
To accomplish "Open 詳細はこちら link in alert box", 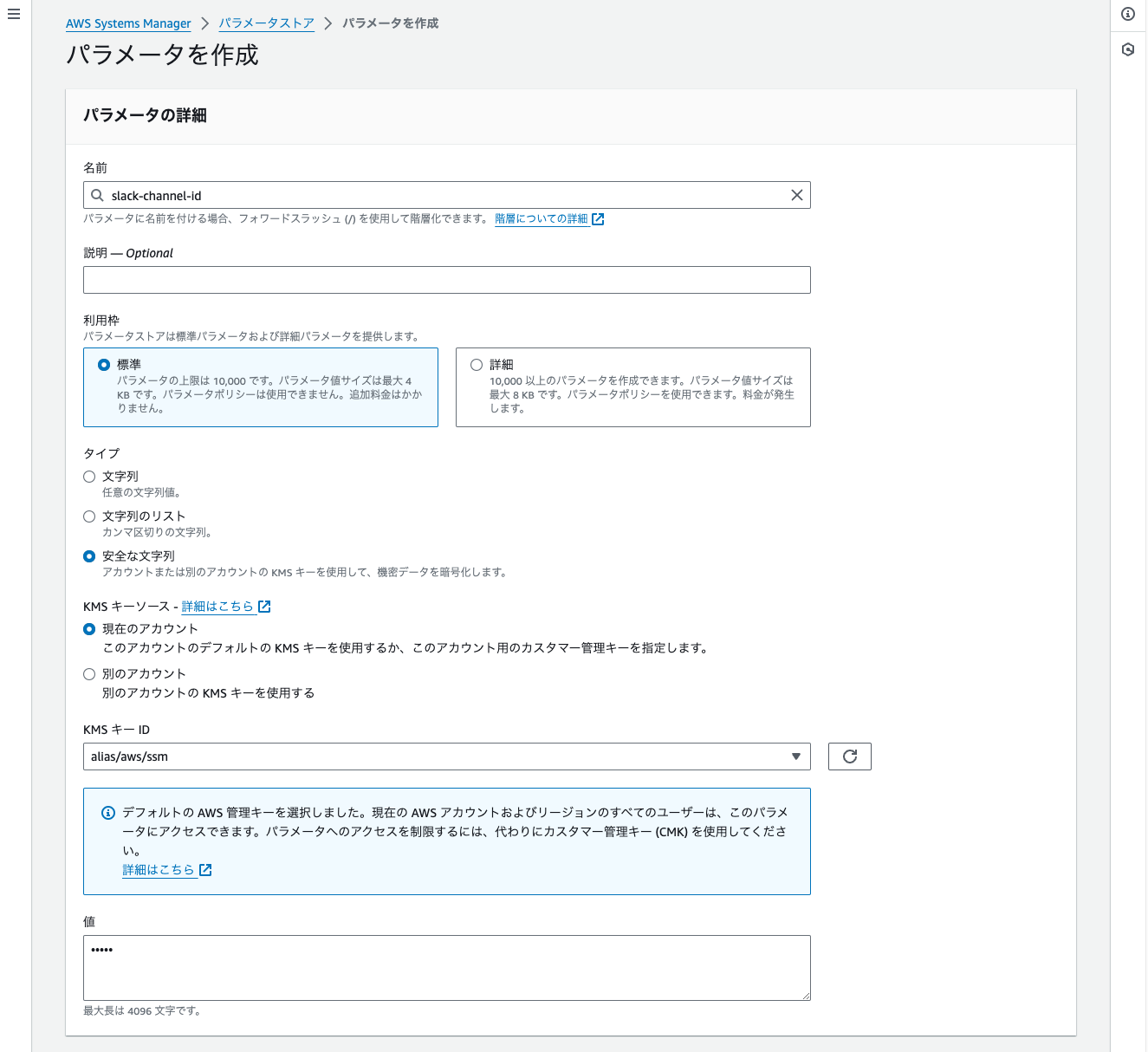I will [x=159, y=870].
